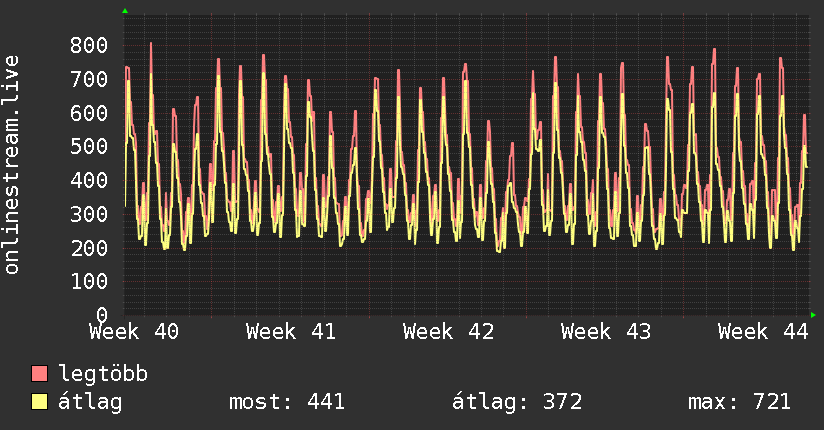Click the 600 y-axis value

click(x=89, y=112)
